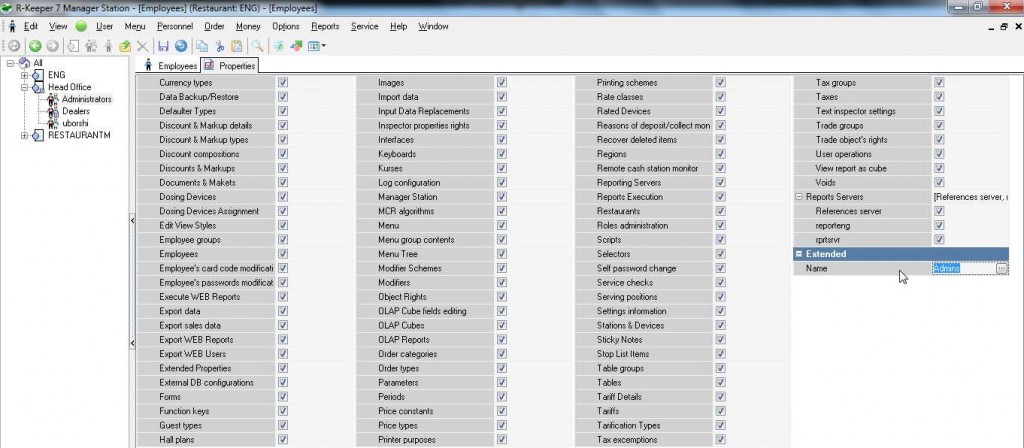Click the add employee group toolbar icon

[x=91, y=46]
